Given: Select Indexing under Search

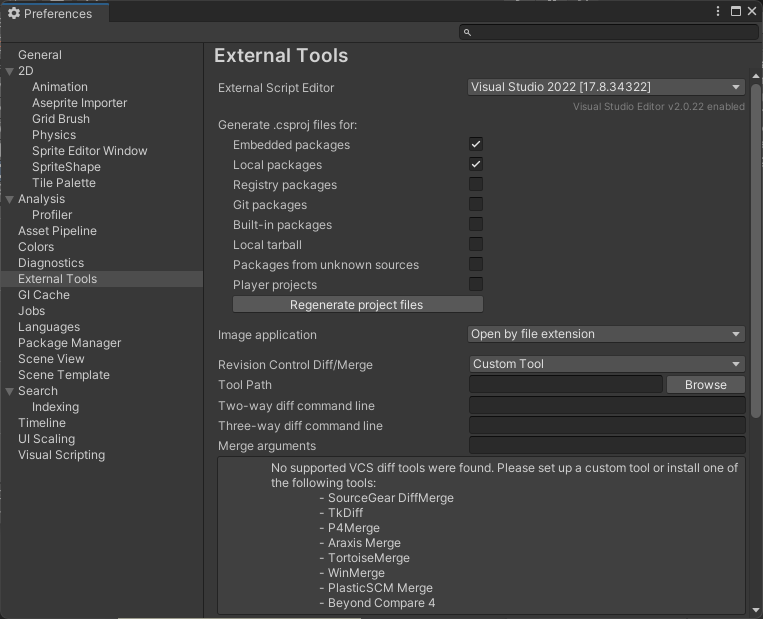Looking at the screenshot, I should point(55,407).
